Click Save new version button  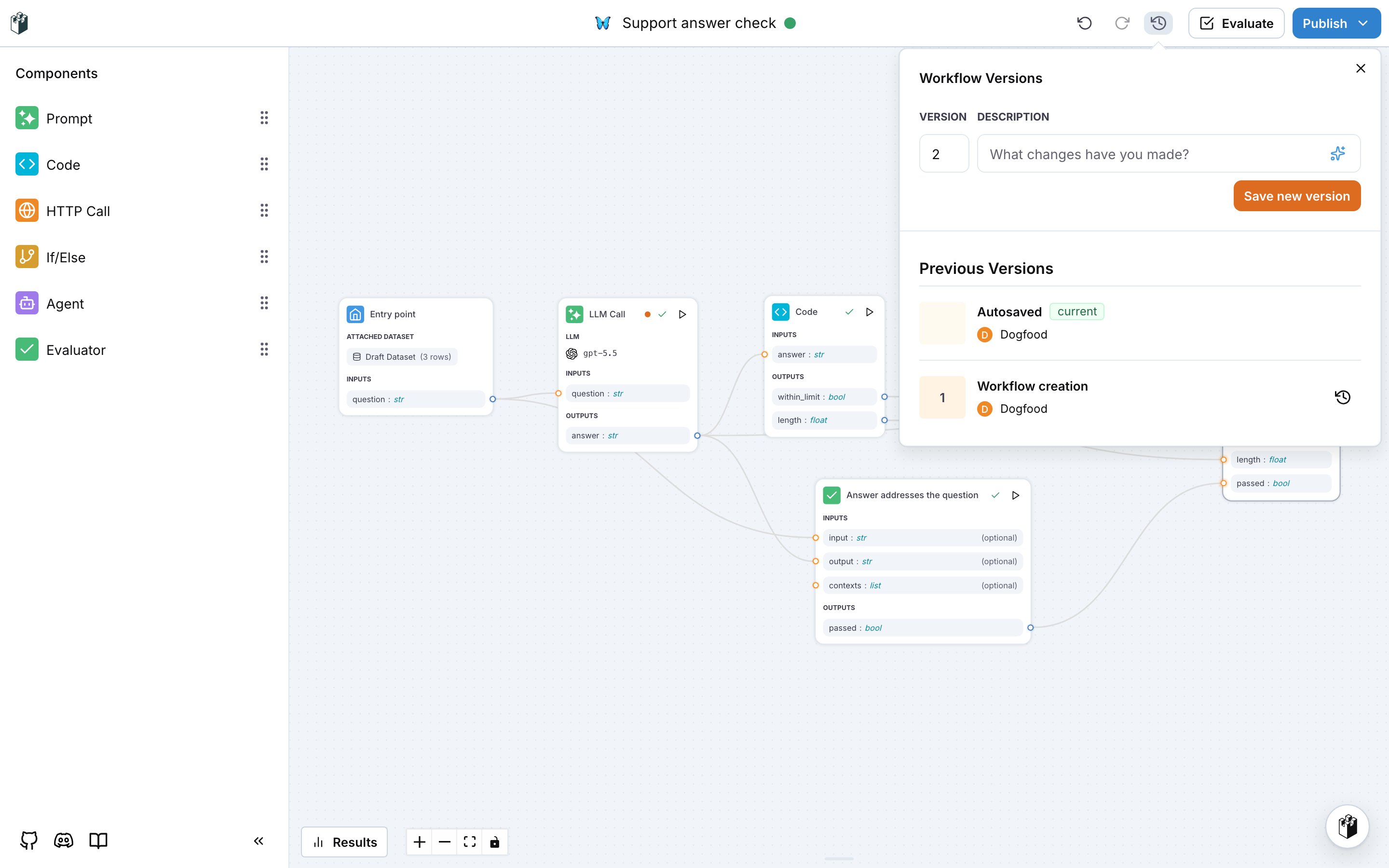tap(1296, 196)
